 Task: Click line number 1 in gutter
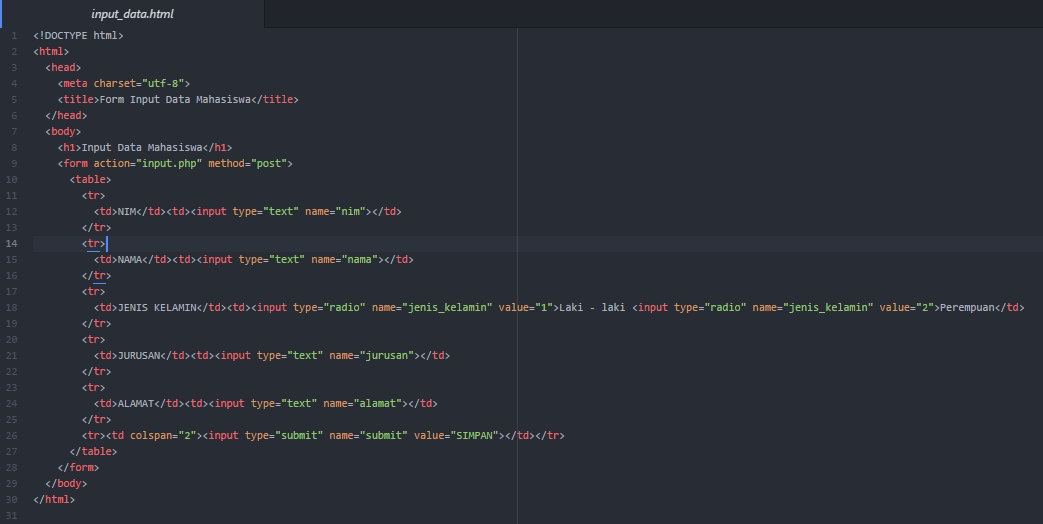(x=14, y=36)
